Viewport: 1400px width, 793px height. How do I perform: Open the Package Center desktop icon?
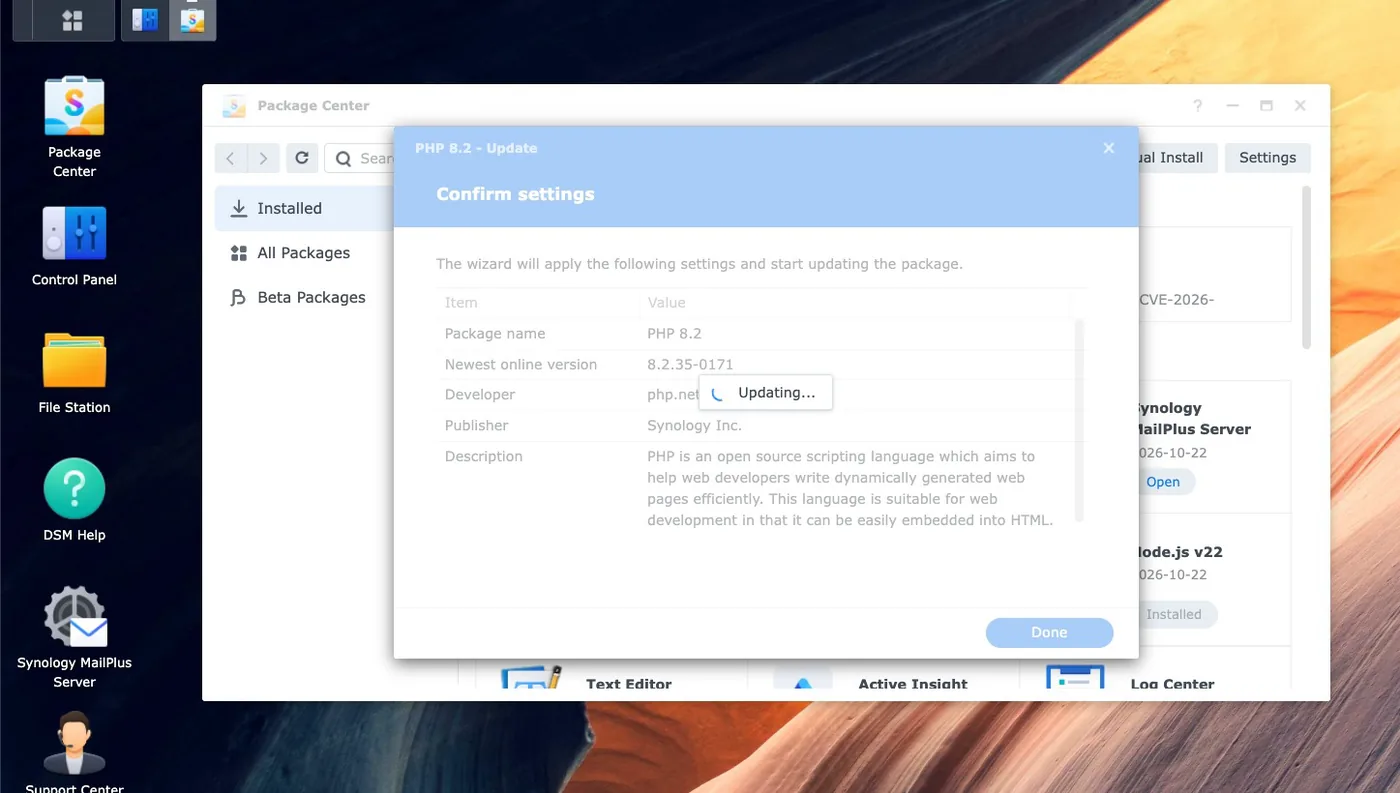pos(74,127)
